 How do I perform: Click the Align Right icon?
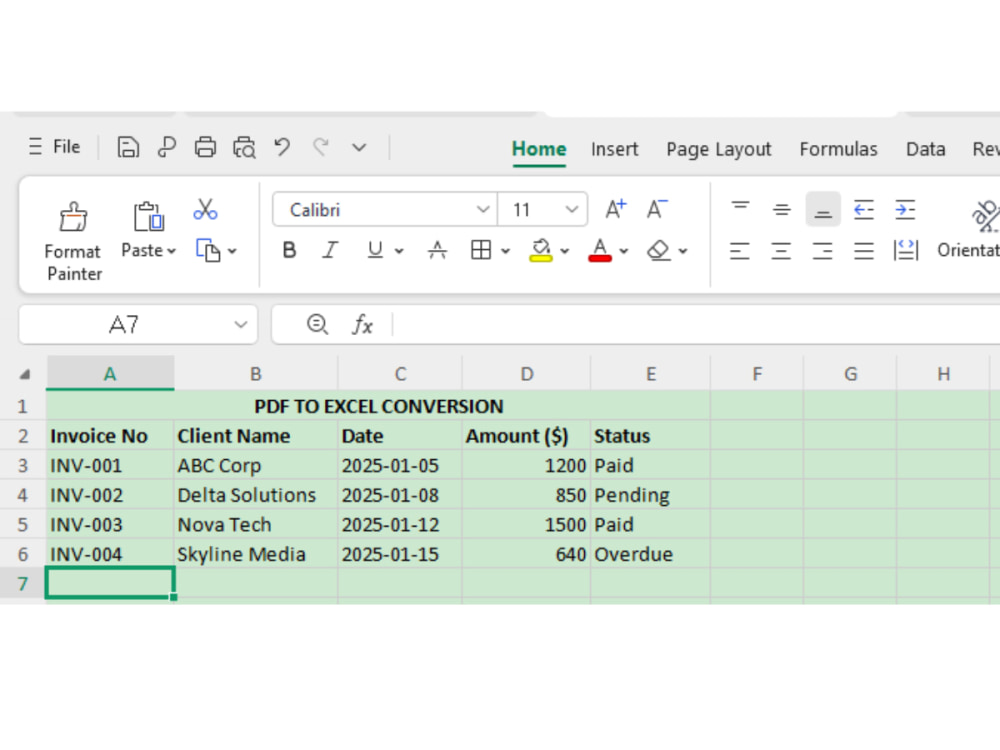(x=823, y=251)
